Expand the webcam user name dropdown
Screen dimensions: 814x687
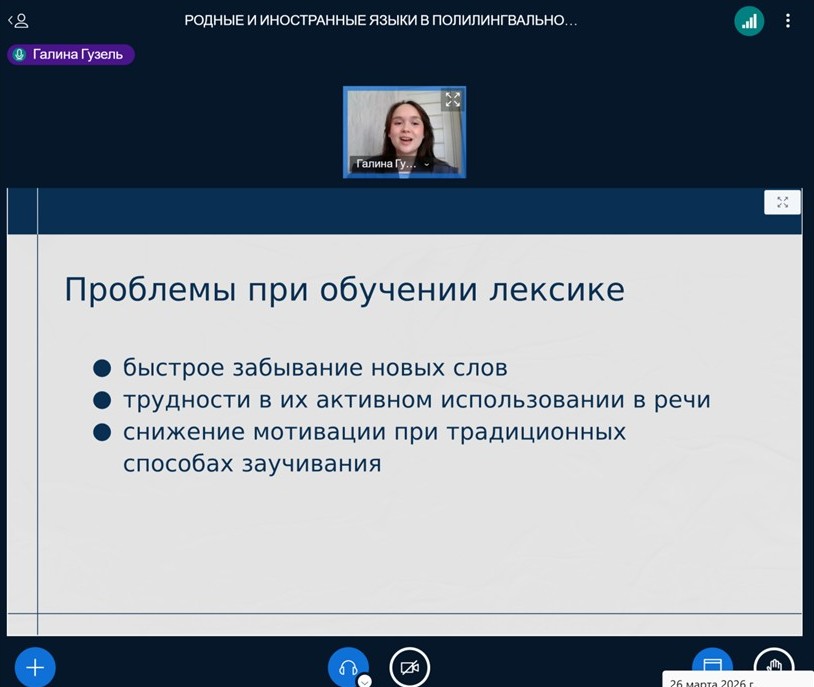point(427,164)
